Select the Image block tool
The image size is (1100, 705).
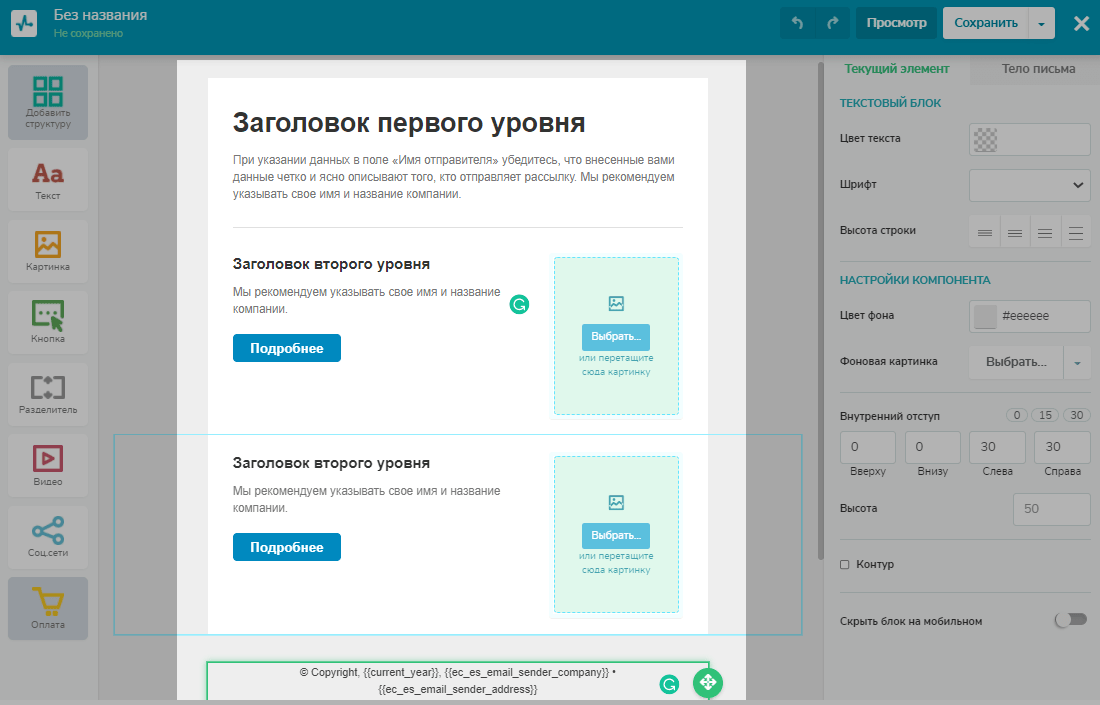[x=48, y=252]
